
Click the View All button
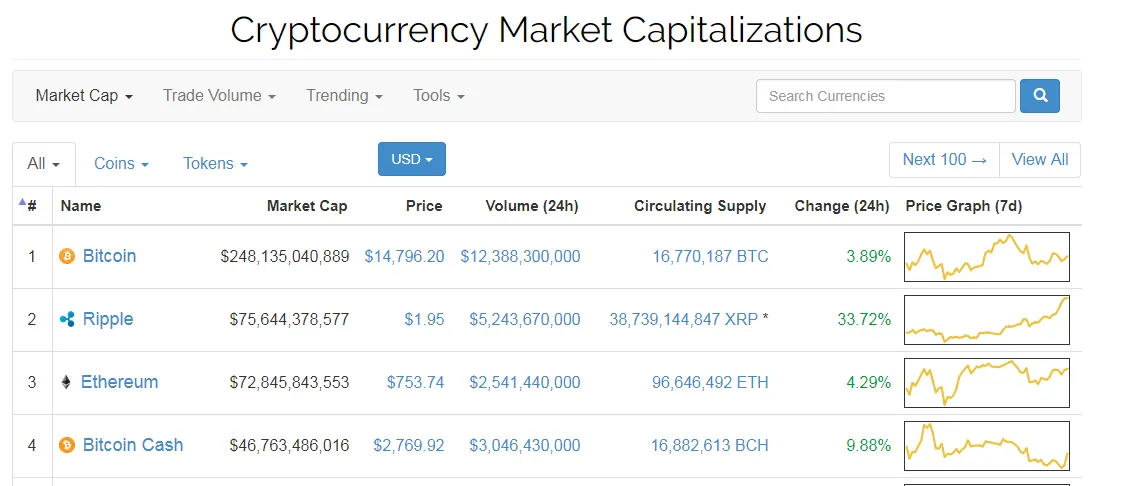(x=1040, y=160)
